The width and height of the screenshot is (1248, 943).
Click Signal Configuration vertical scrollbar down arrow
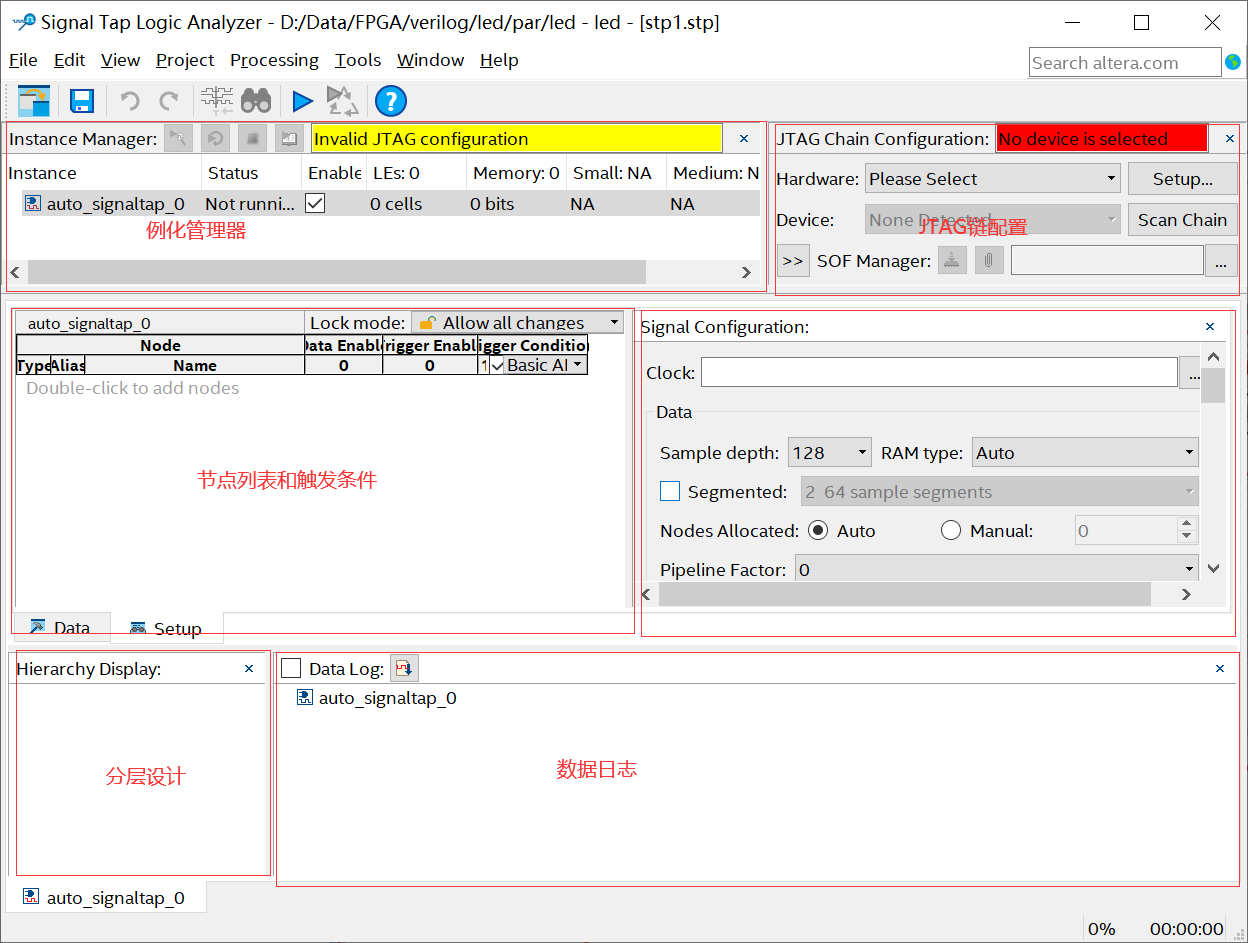1213,568
